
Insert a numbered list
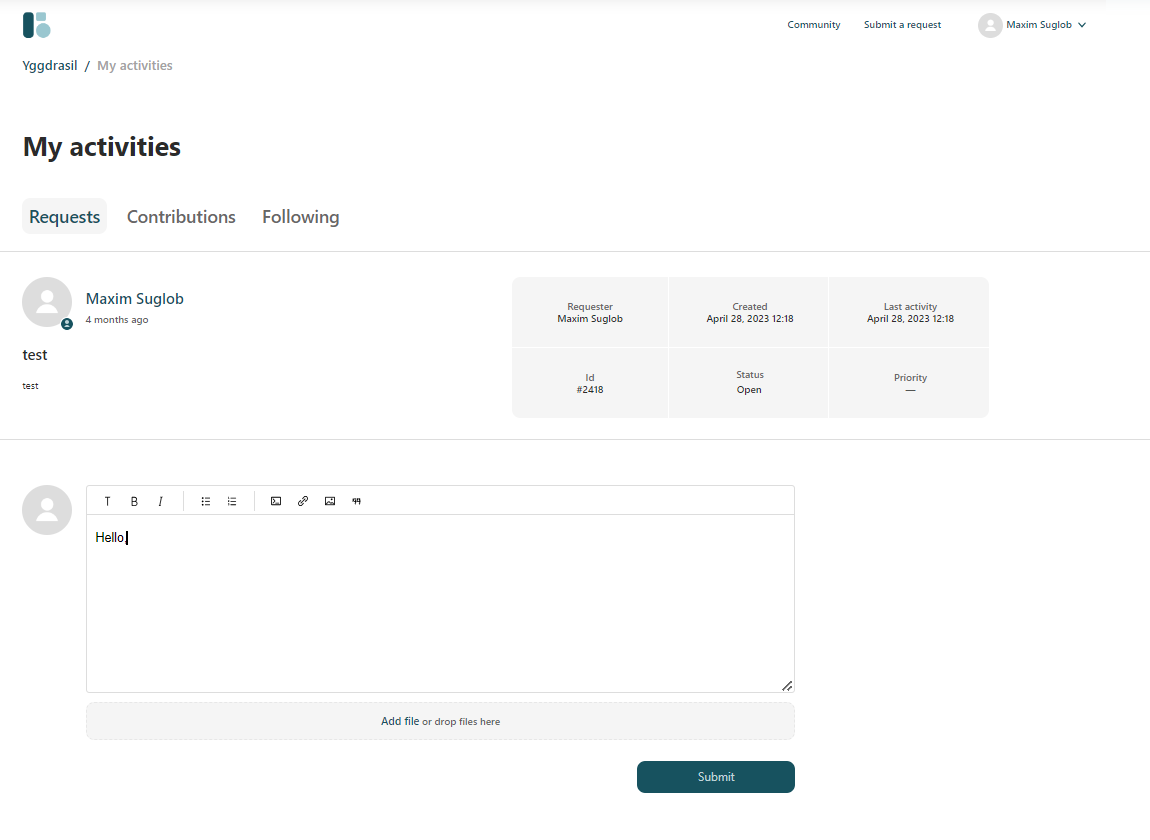(x=232, y=501)
